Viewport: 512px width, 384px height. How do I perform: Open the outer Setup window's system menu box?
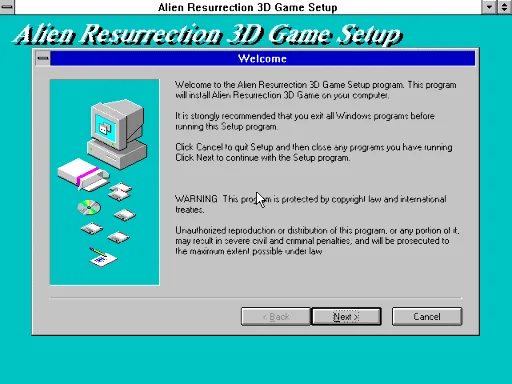(x=7, y=7)
